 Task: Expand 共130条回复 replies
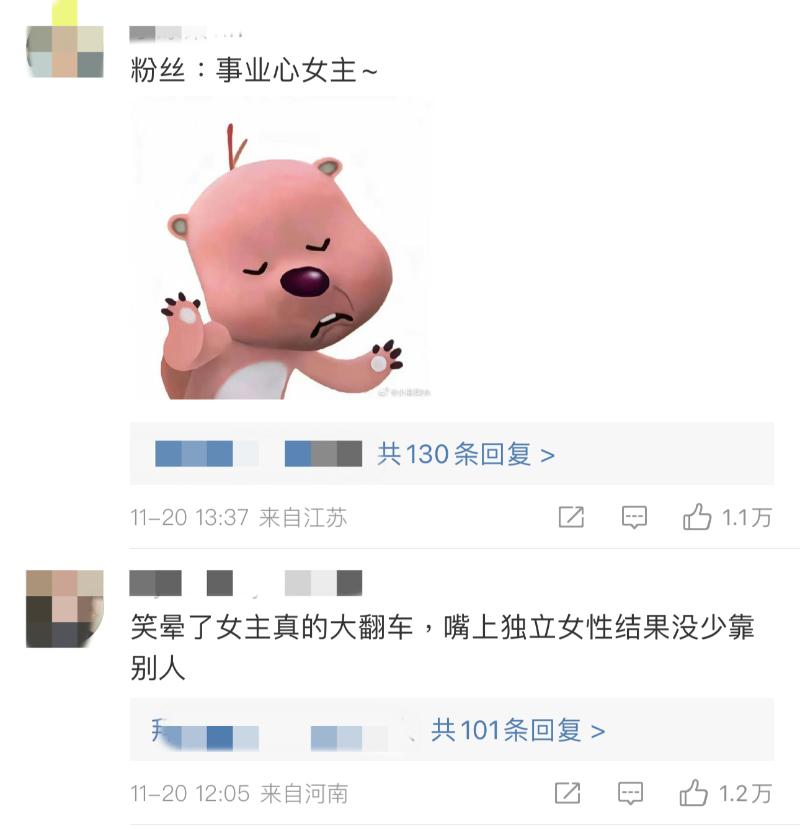(466, 454)
